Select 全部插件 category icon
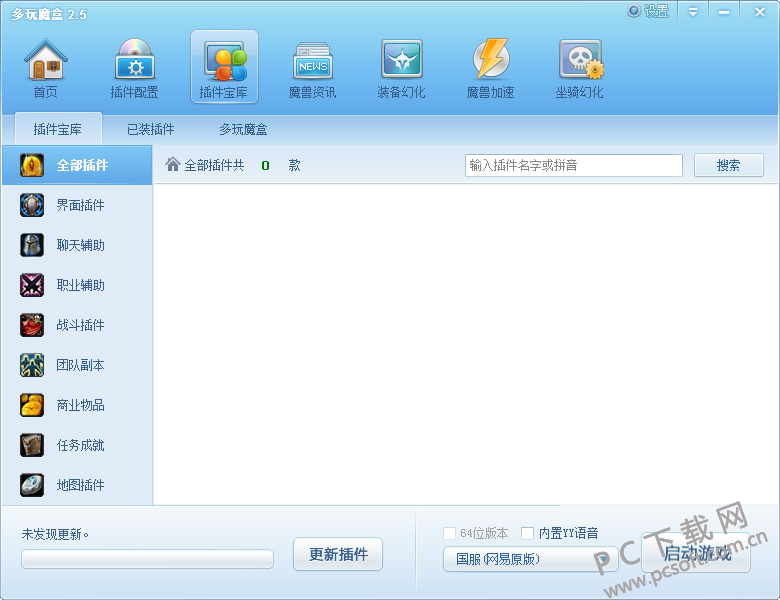 (32, 165)
